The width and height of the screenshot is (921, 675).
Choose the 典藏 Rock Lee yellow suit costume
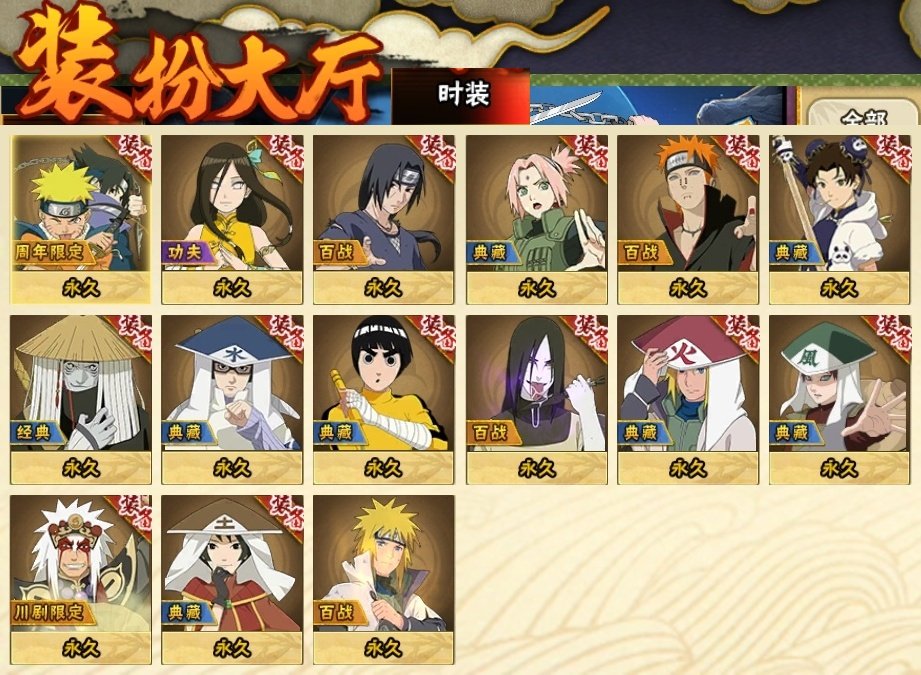pos(384,399)
